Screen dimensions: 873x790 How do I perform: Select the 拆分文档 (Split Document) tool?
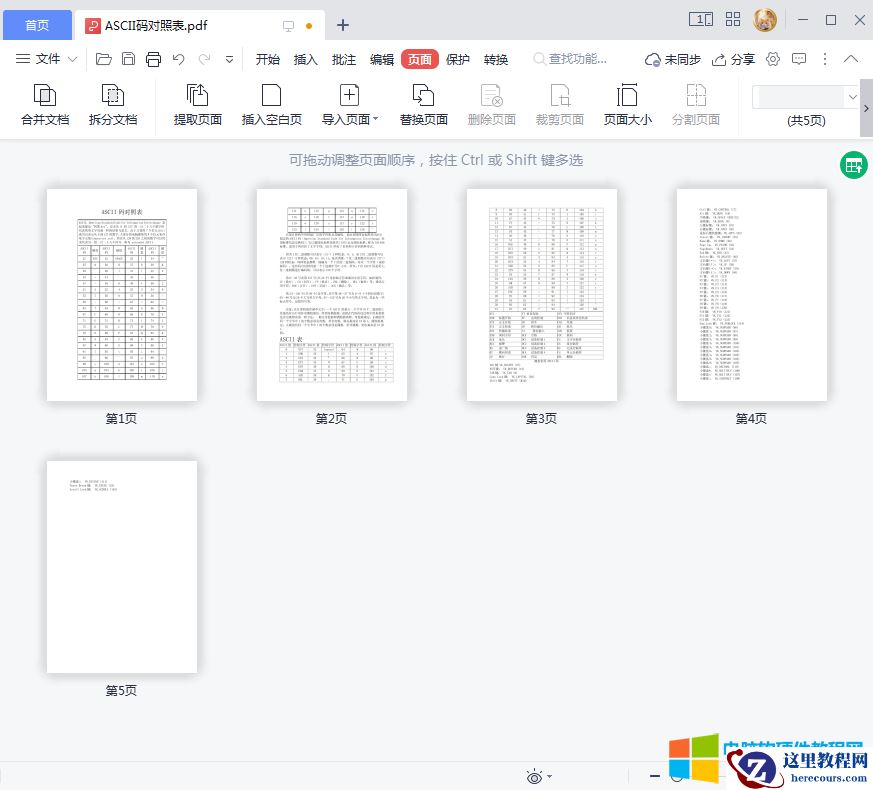112,105
